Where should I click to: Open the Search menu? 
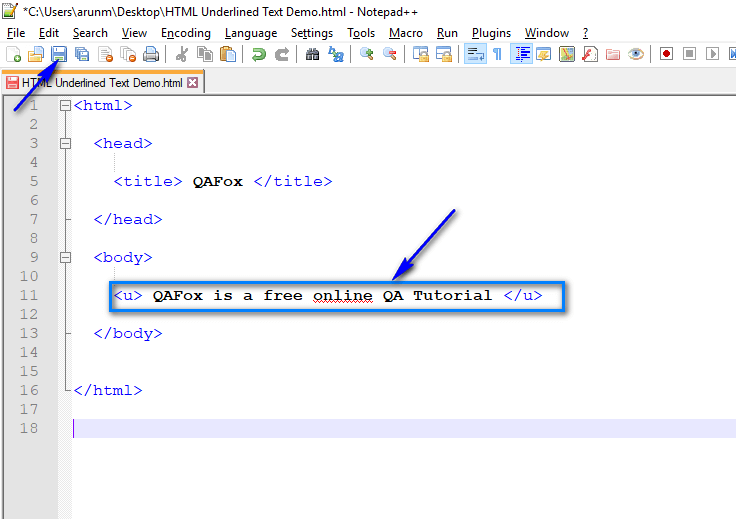90,33
